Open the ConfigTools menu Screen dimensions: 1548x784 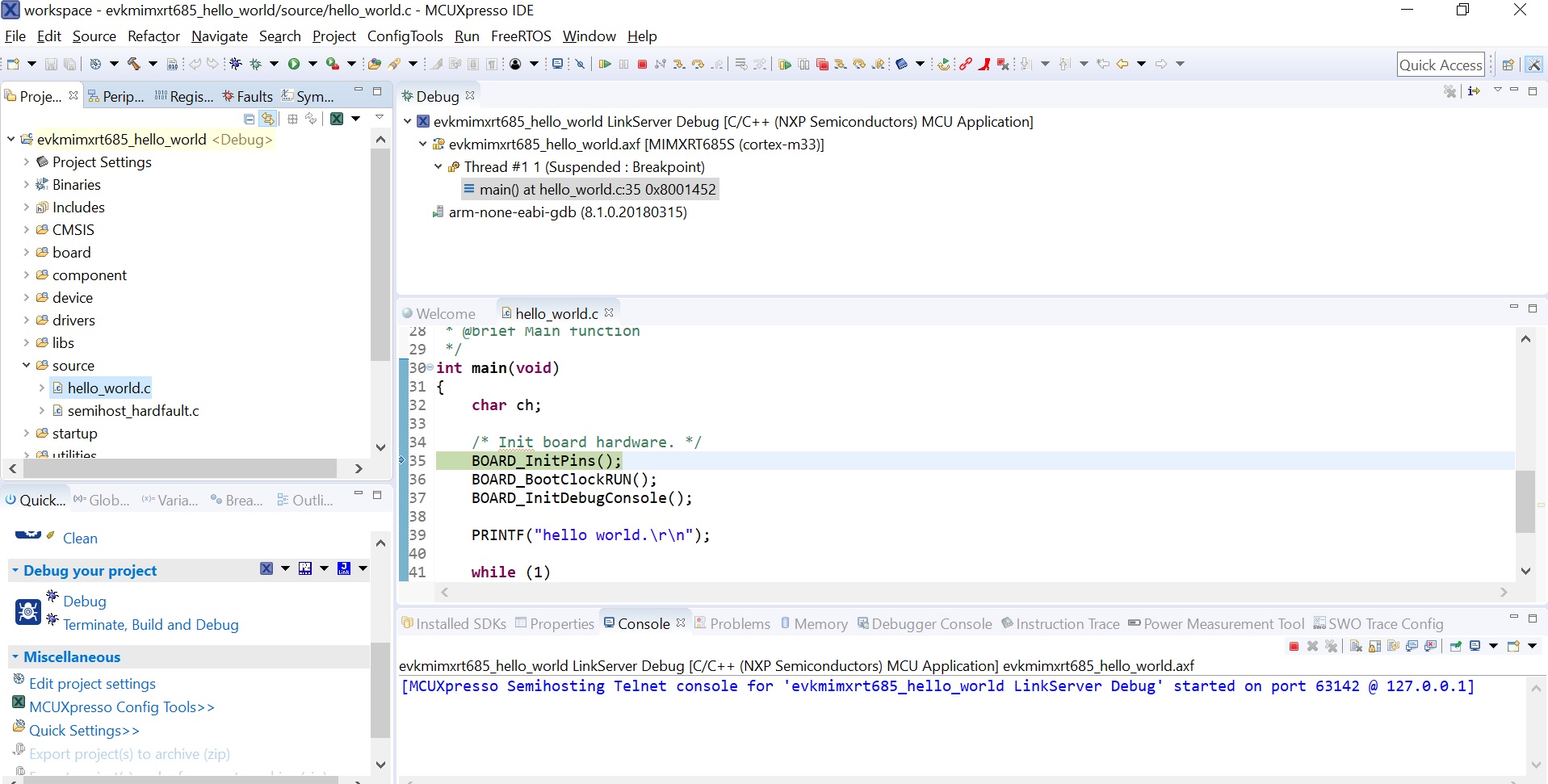pyautogui.click(x=405, y=36)
